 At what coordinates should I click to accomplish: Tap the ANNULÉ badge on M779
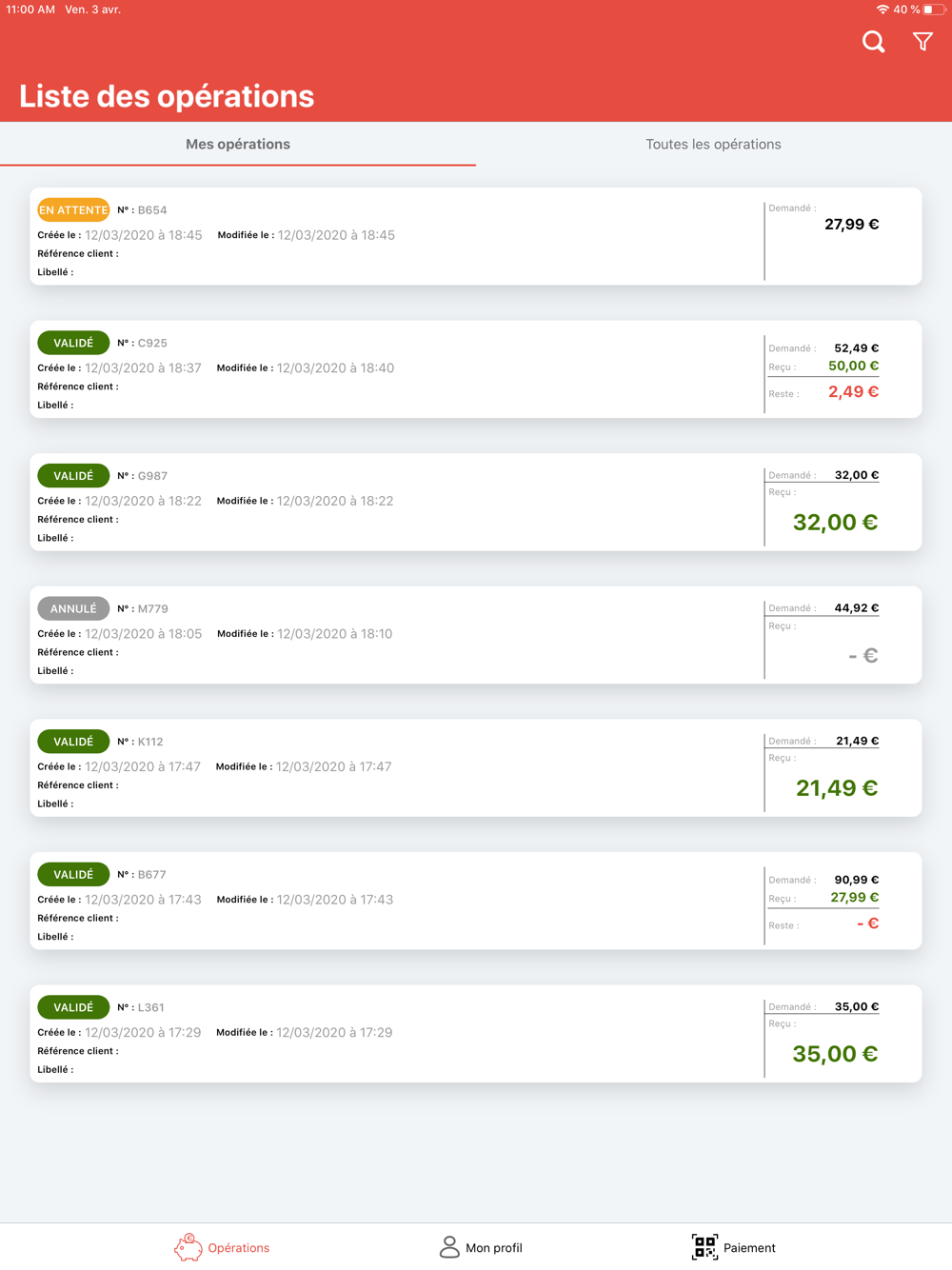(73, 608)
